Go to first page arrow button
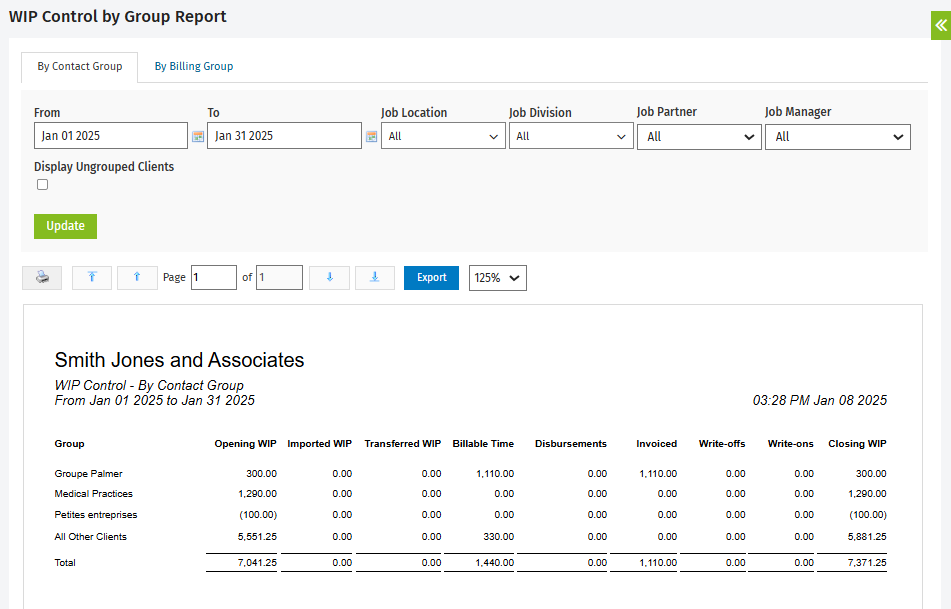Viewport: 951px width, 609px height. click(x=92, y=278)
